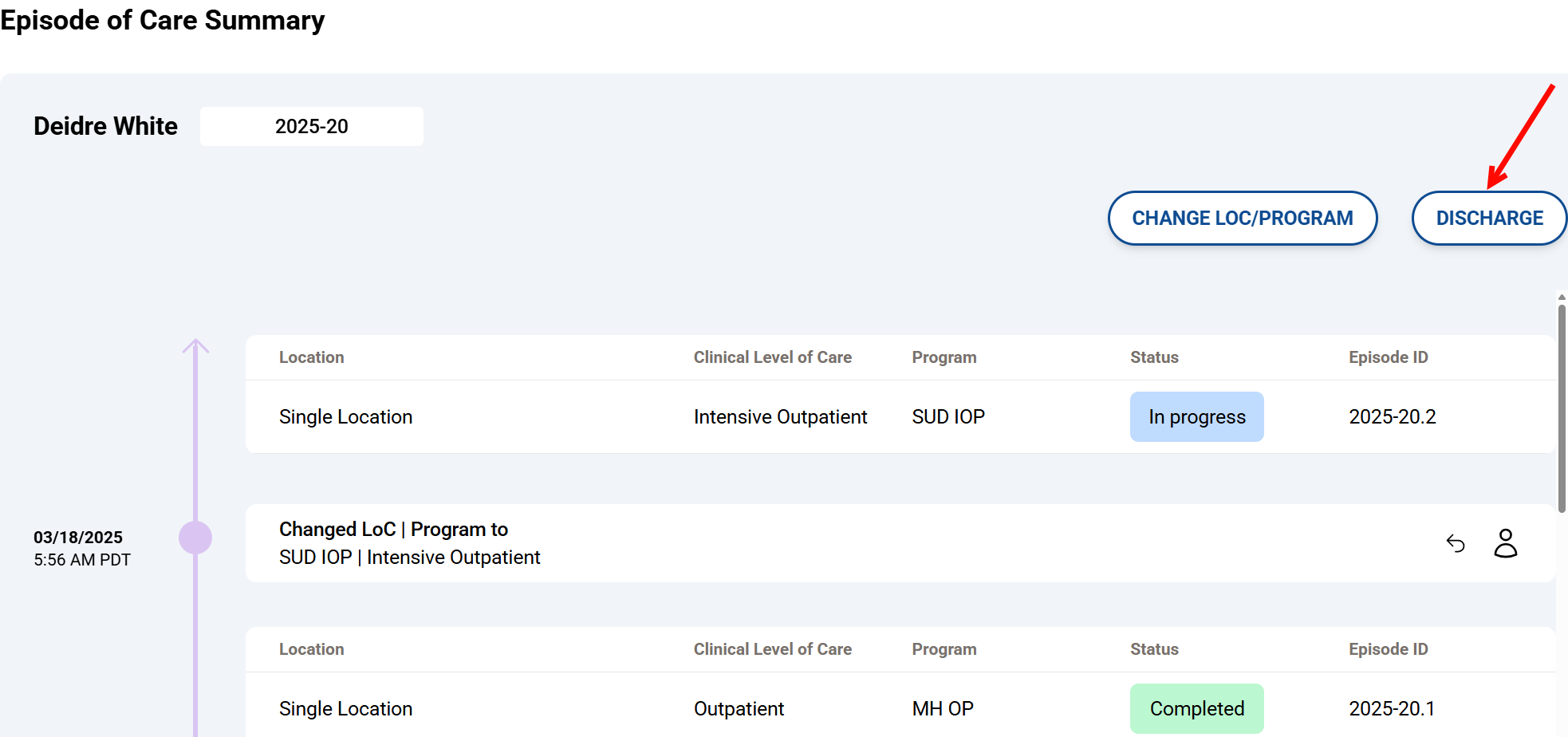Select the Intensive Outpatient level of care cell
Image resolution: width=1568 pixels, height=737 pixels.
tap(780, 416)
